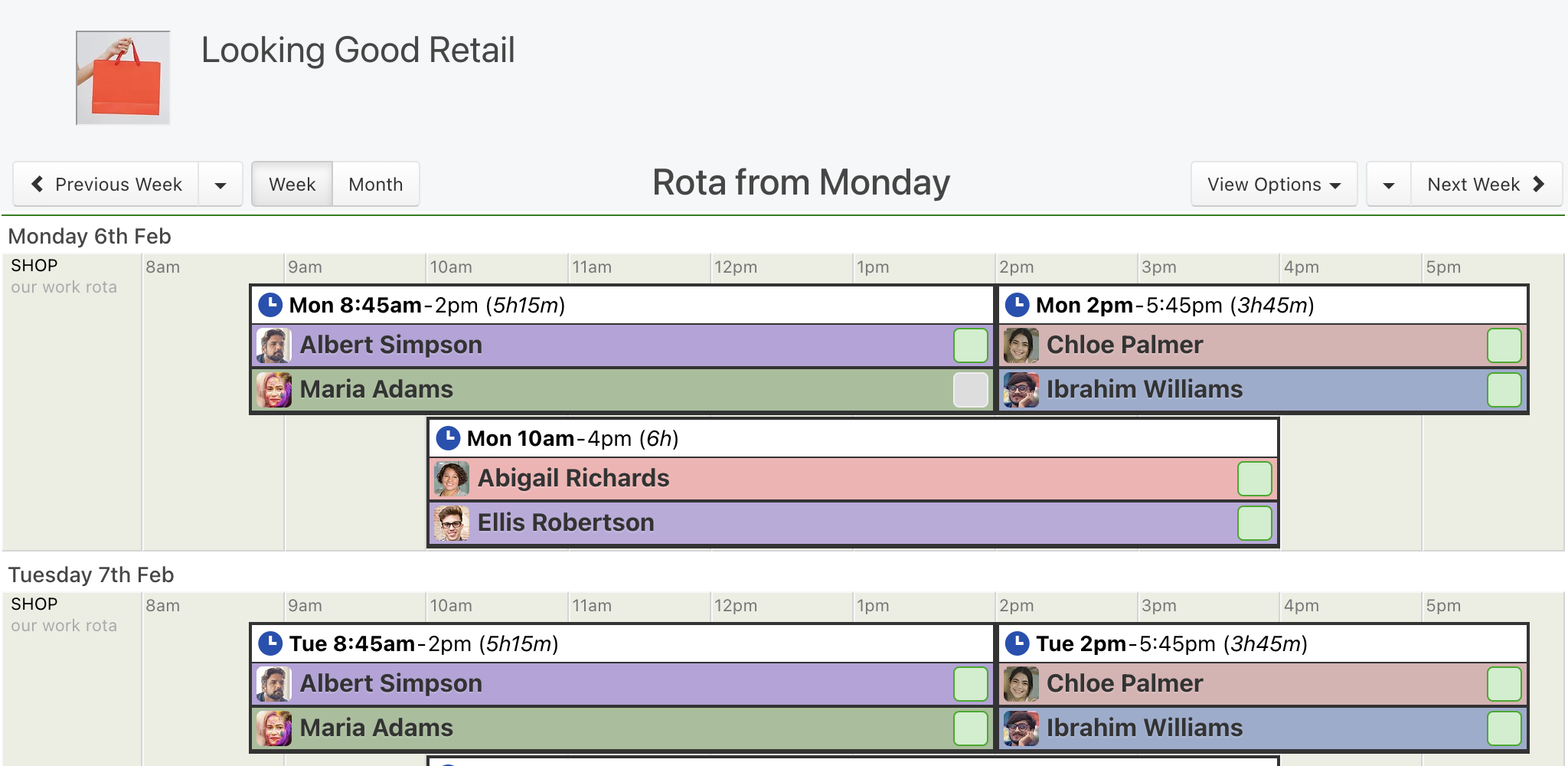Screen dimensions: 1568x766
Task: Click Ellis Robertson's avatar photo
Action: [x=452, y=523]
